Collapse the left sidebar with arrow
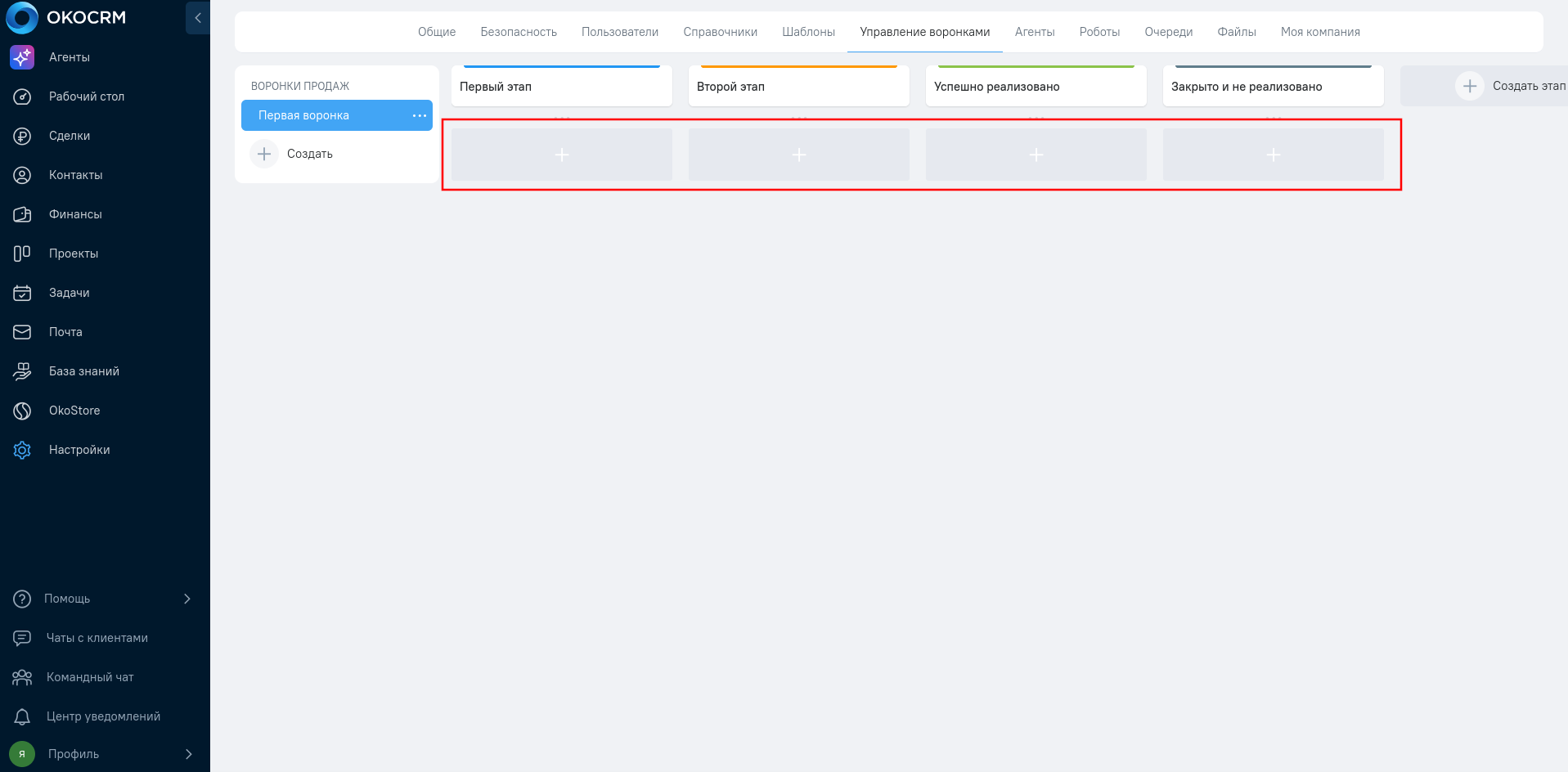Screen dimensions: 1568x772 pyautogui.click(x=197, y=18)
